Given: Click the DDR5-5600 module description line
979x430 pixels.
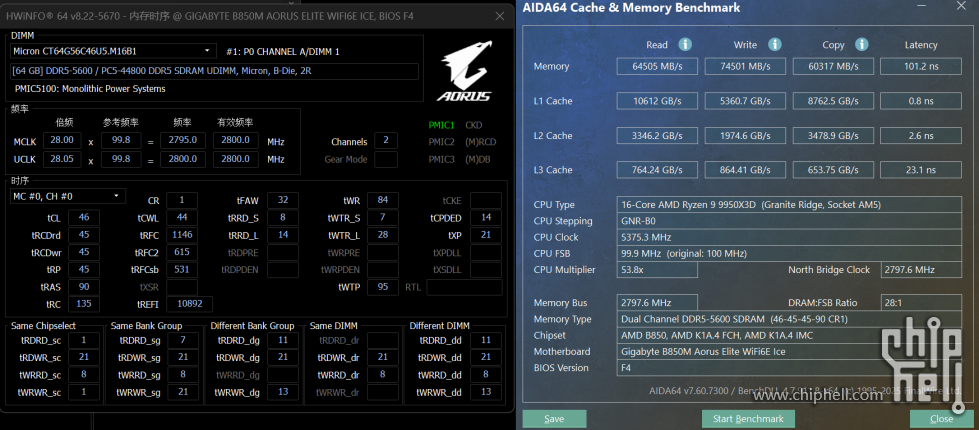Looking at the screenshot, I should coord(214,71).
